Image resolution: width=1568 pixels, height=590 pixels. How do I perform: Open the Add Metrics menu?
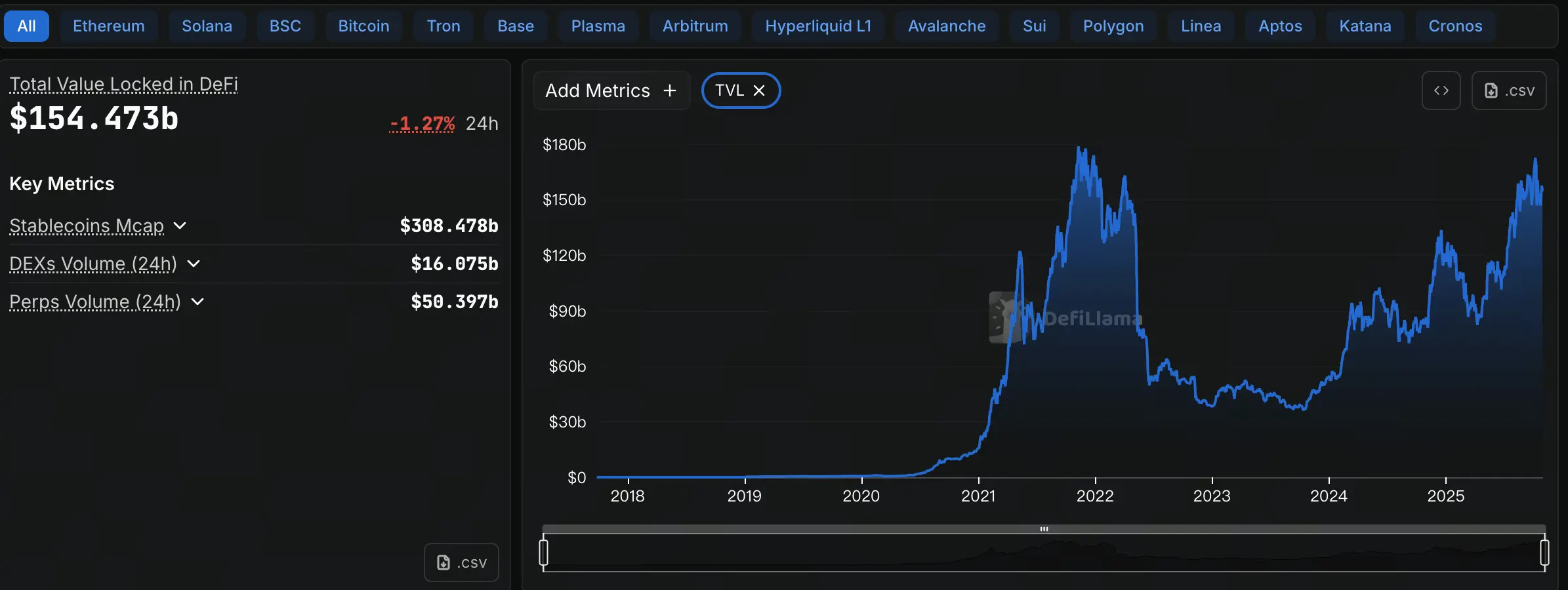click(611, 90)
